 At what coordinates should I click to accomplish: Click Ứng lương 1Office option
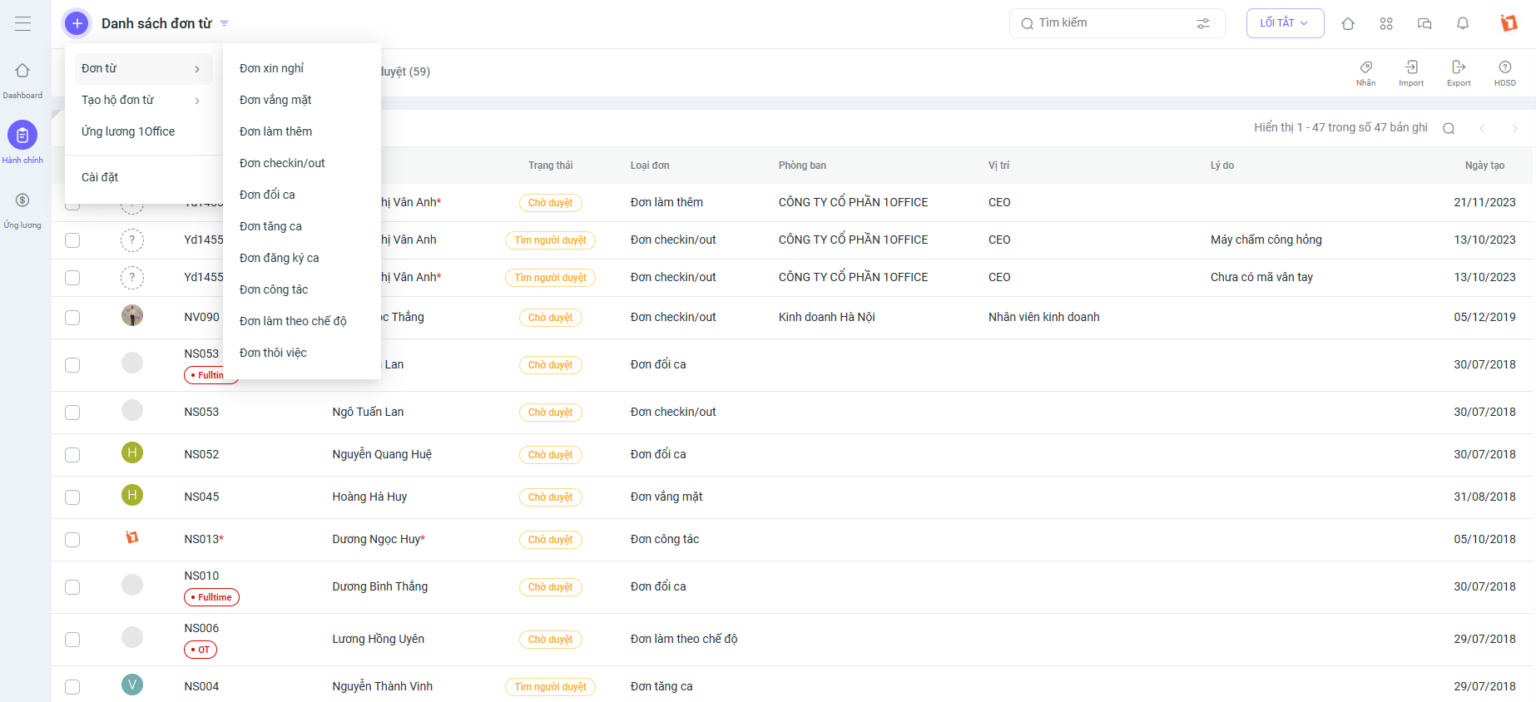[128, 132]
